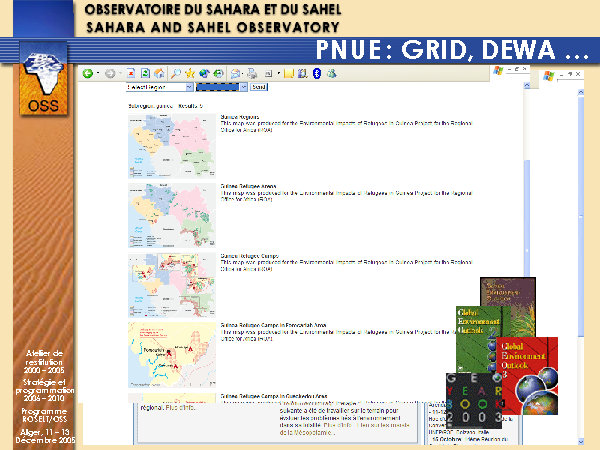
Task: Close the rear window with its X
Action: pyautogui.click(x=578, y=74)
